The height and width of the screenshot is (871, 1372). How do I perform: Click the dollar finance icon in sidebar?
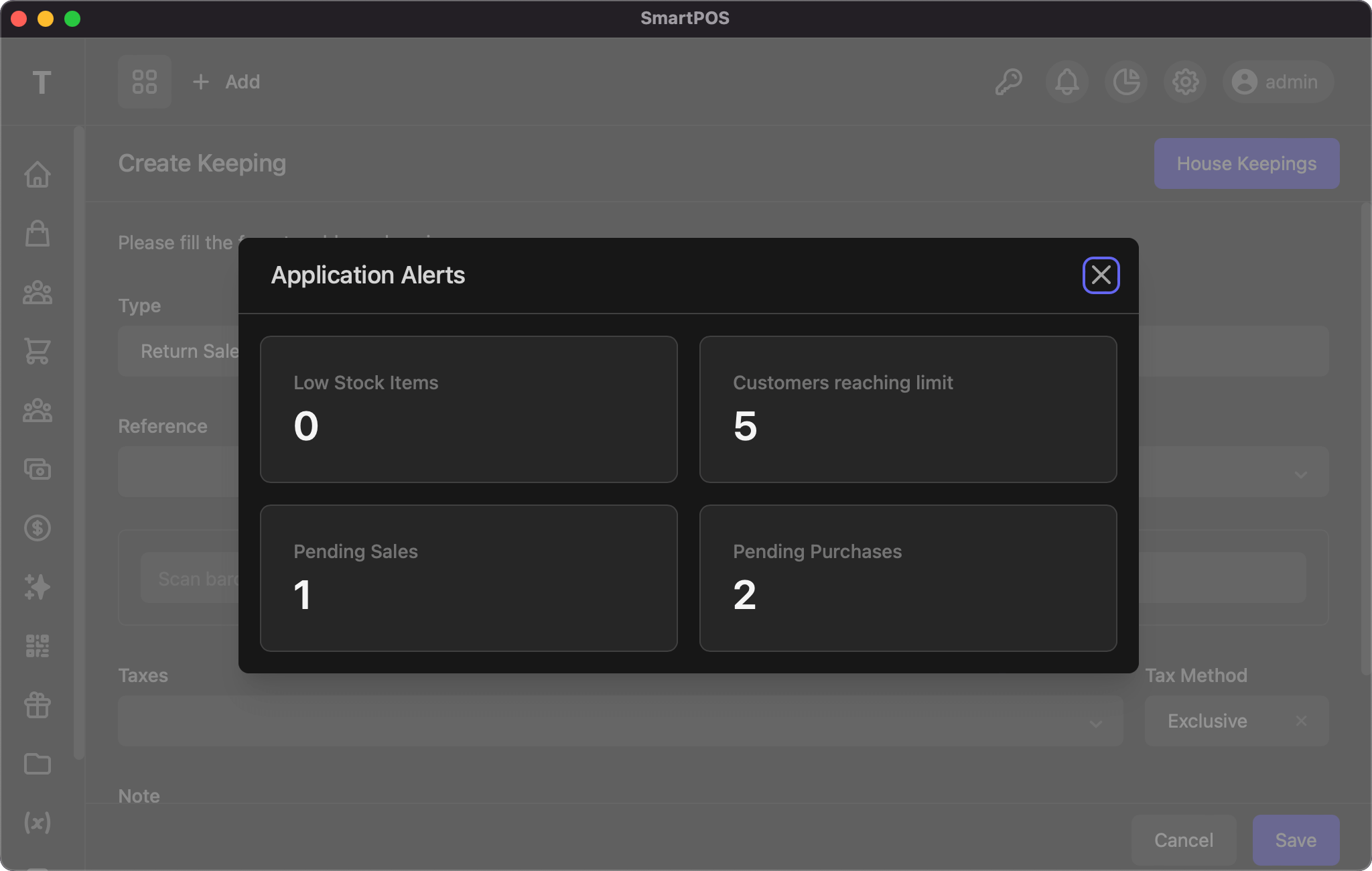[38, 528]
